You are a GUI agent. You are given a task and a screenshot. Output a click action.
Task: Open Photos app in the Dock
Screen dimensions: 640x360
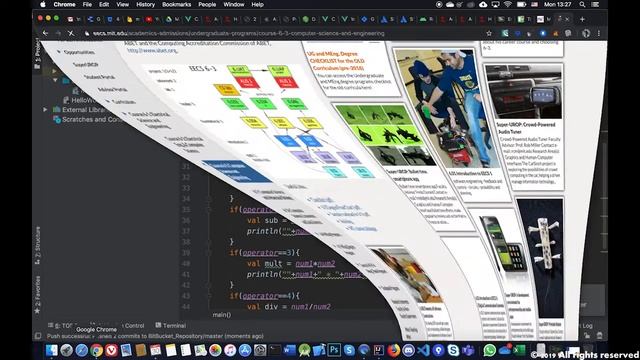(x=215, y=350)
